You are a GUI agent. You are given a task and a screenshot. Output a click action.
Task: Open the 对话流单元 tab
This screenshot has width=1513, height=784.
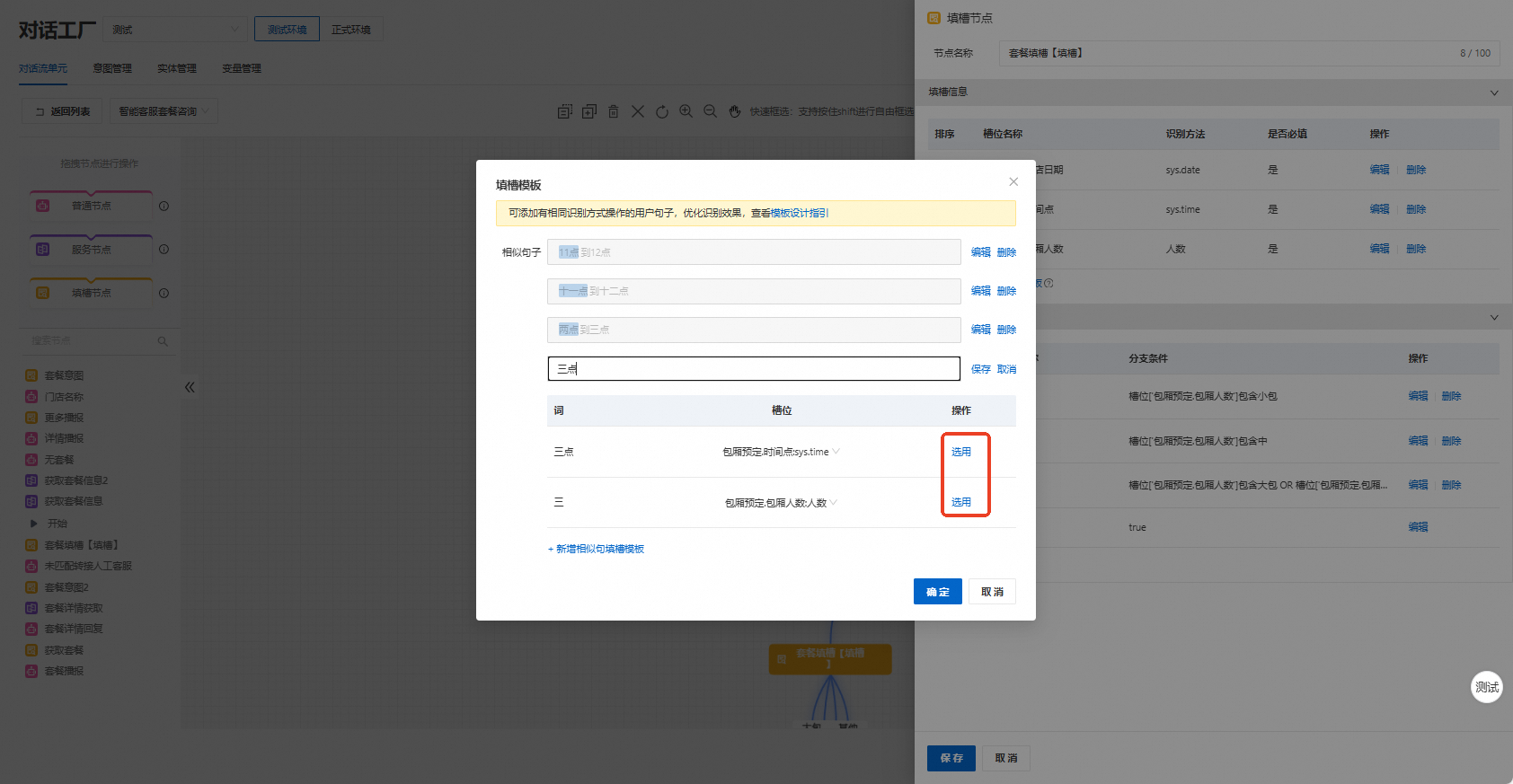[43, 68]
